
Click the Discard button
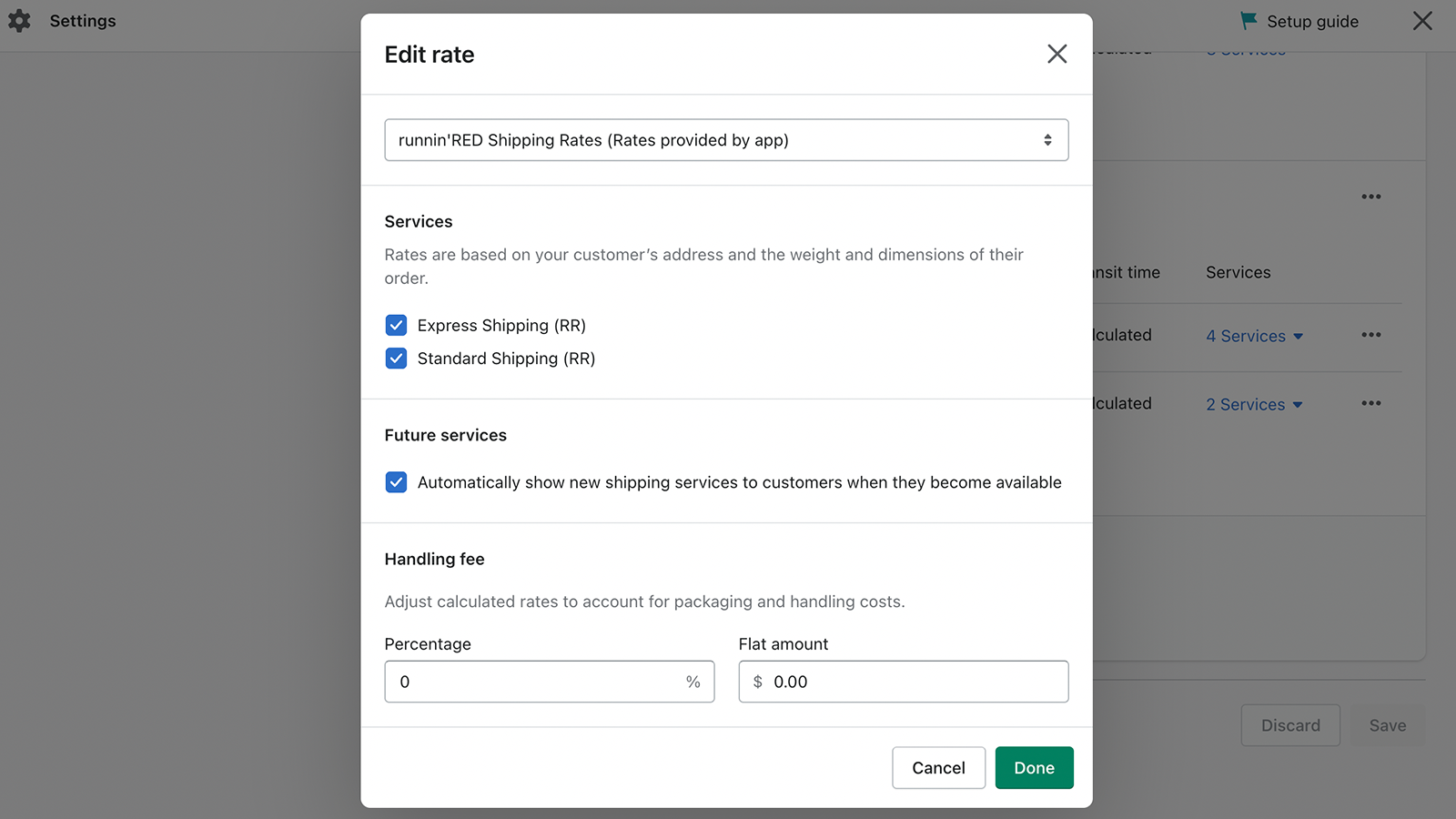pyautogui.click(x=1290, y=725)
